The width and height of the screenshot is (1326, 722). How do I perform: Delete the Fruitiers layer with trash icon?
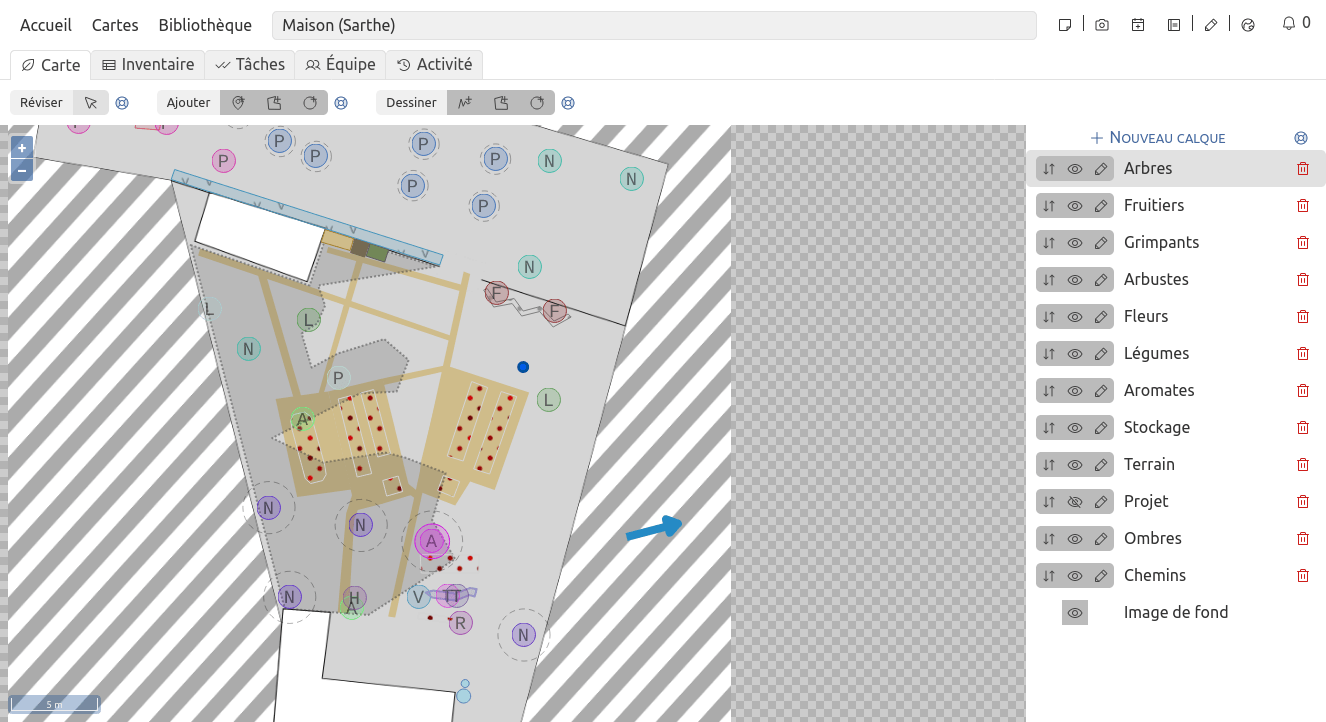point(1302,206)
